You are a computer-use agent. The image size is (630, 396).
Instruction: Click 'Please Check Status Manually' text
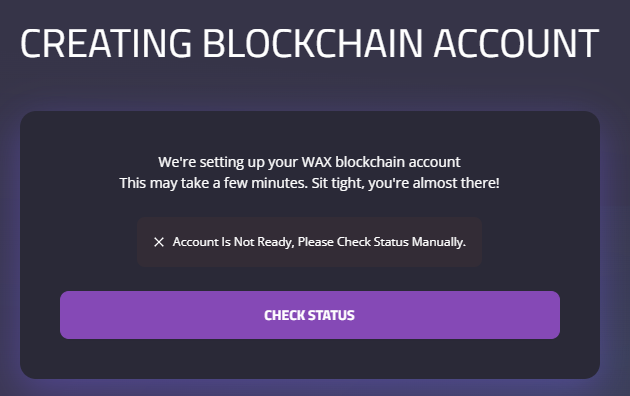[382, 242]
